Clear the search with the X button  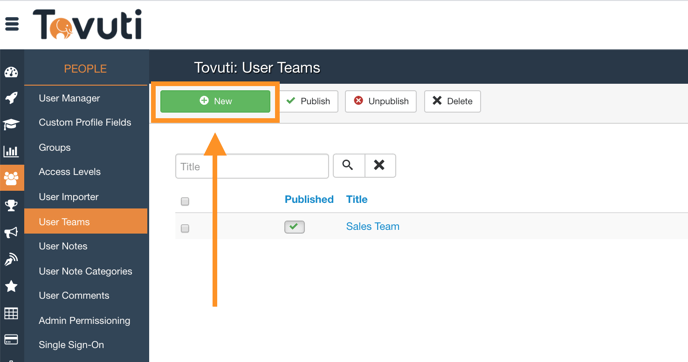(380, 165)
